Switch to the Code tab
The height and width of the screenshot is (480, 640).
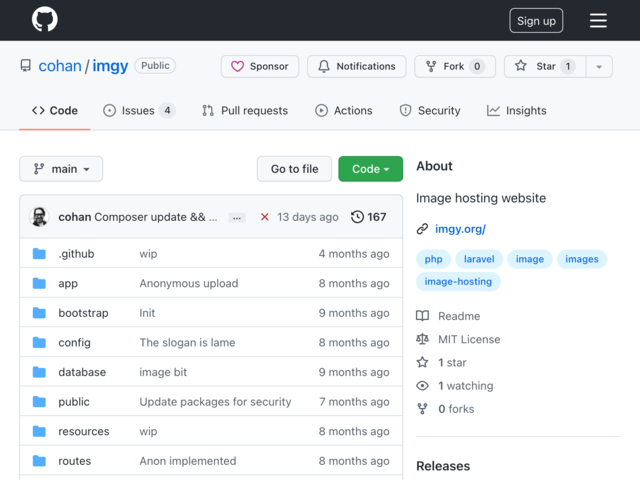pyautogui.click(x=55, y=111)
